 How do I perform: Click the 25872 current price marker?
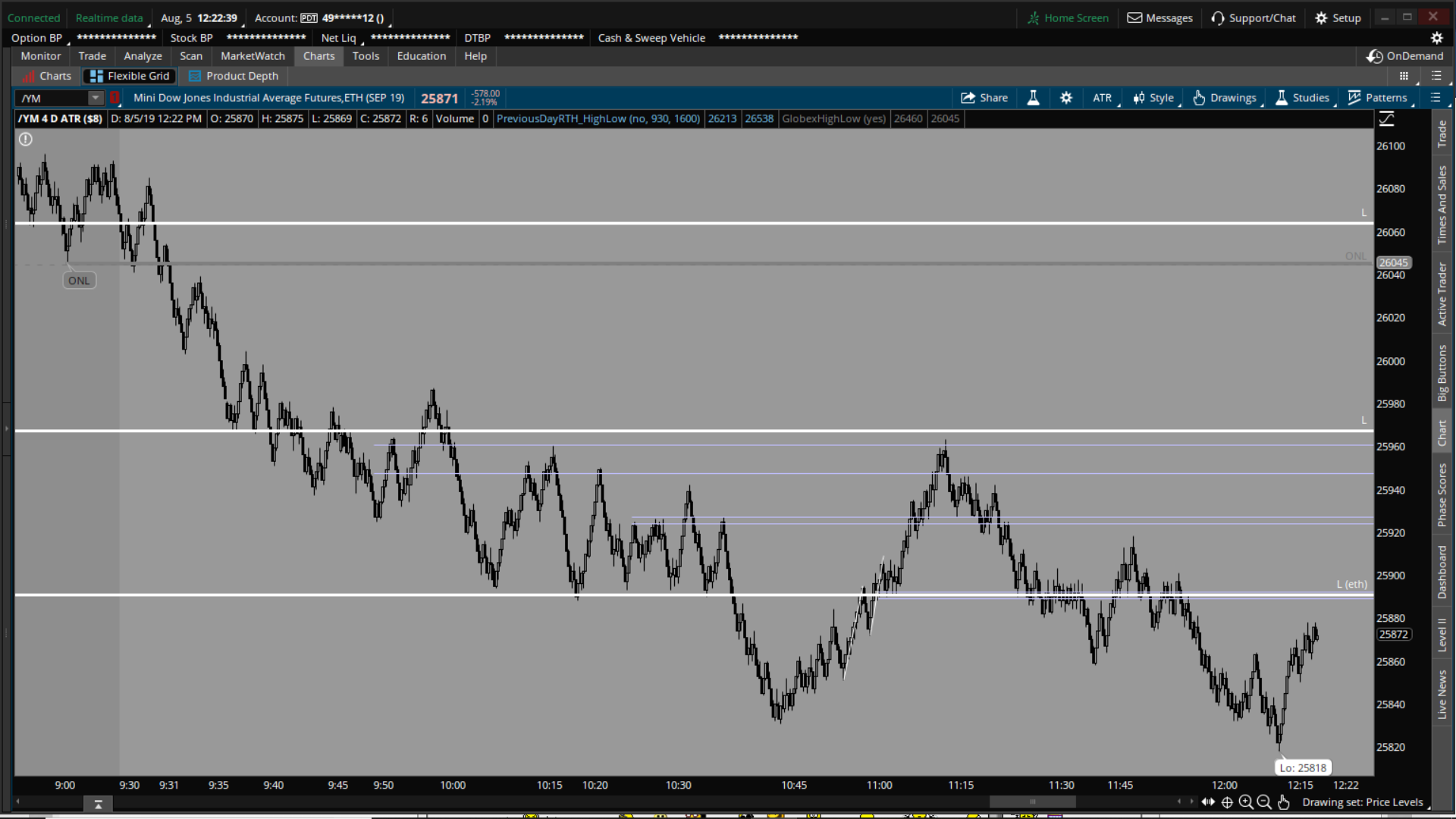(1393, 634)
